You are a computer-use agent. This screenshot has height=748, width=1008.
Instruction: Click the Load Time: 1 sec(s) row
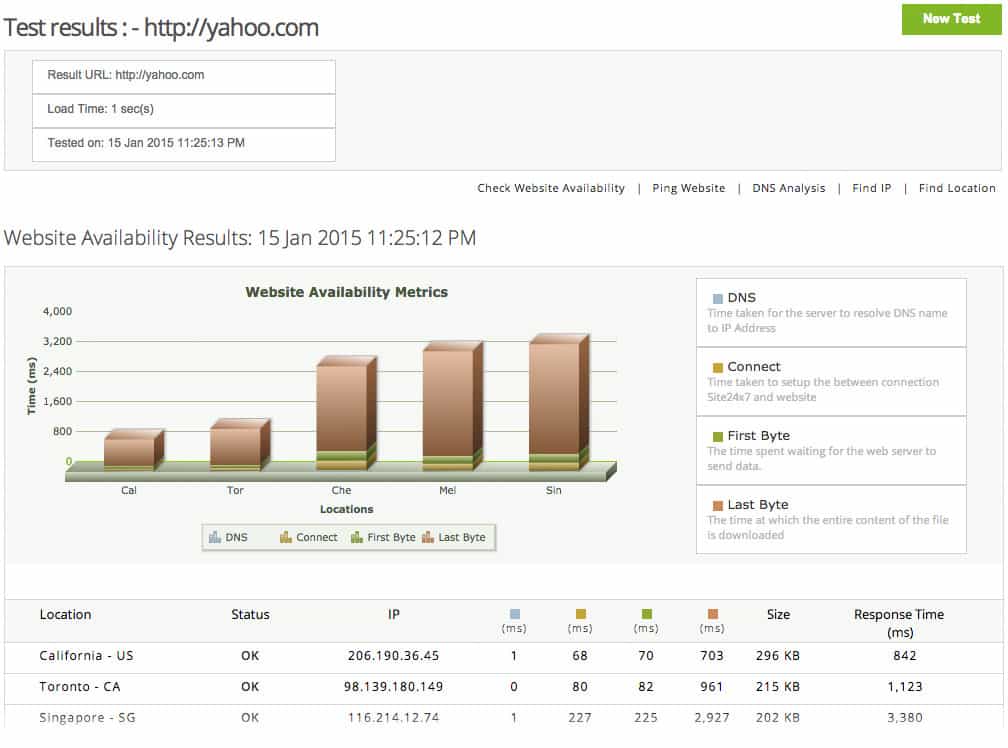(x=184, y=111)
